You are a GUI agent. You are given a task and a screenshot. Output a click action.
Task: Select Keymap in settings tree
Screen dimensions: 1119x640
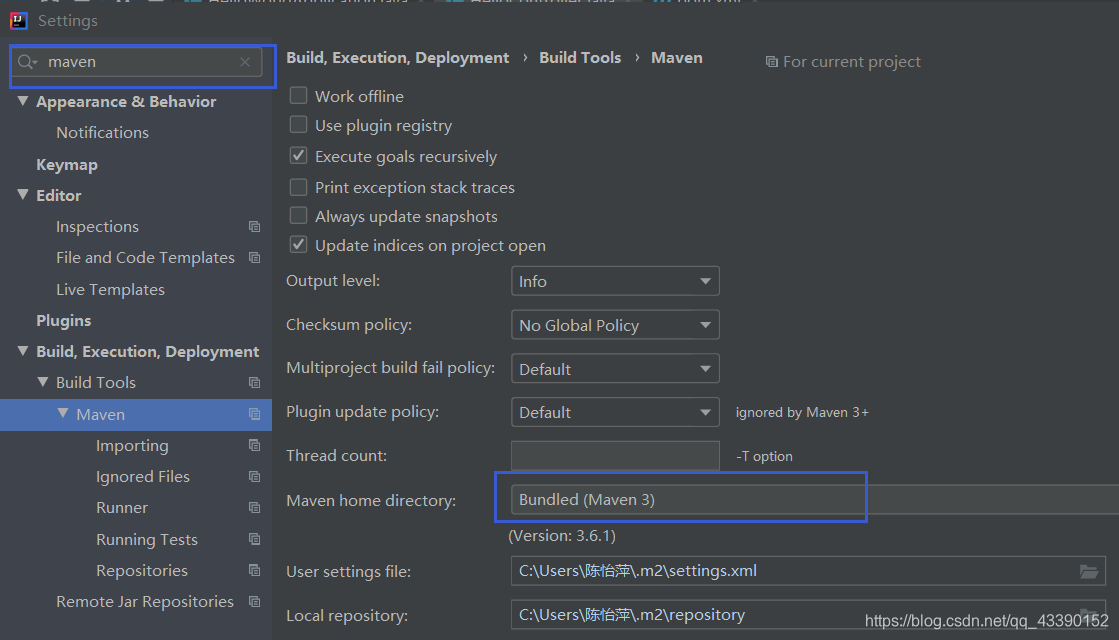67,165
